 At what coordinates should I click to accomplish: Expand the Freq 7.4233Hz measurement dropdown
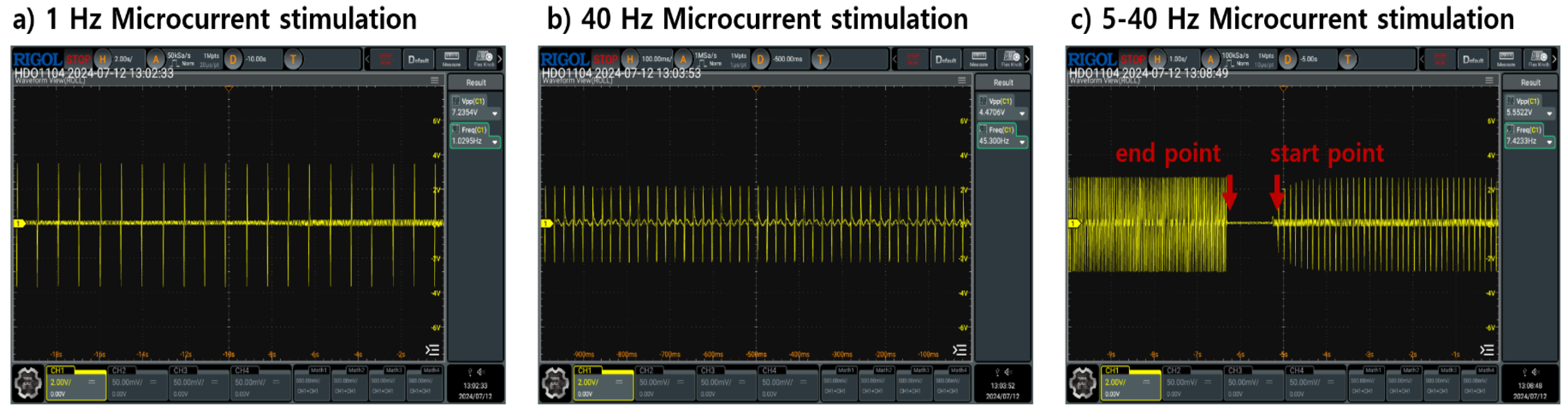1549,142
